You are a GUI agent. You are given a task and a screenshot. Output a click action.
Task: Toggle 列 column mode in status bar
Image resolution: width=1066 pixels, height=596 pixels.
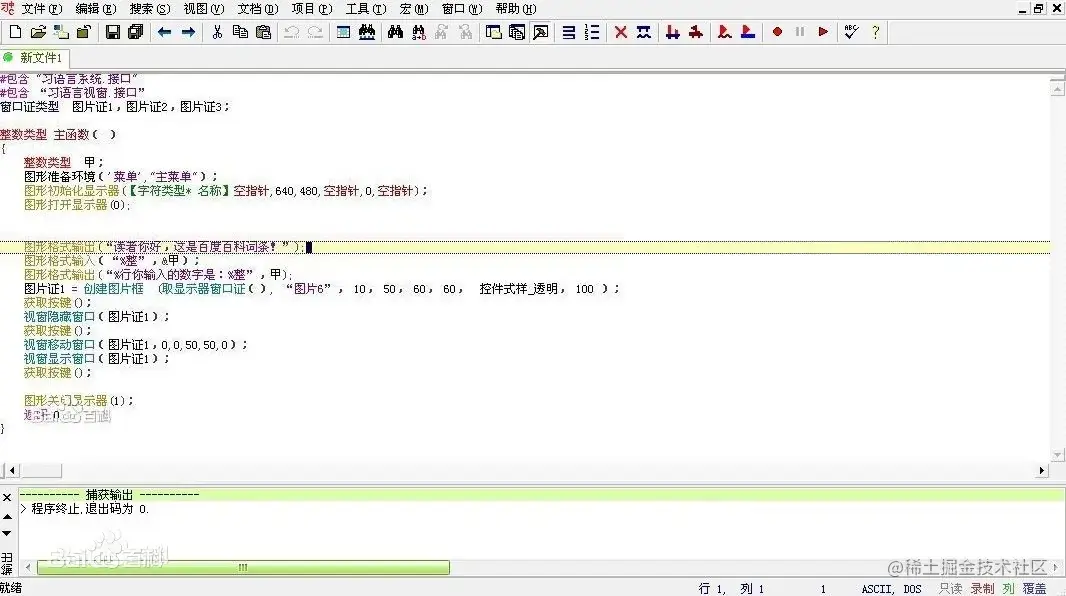tap(1008, 589)
